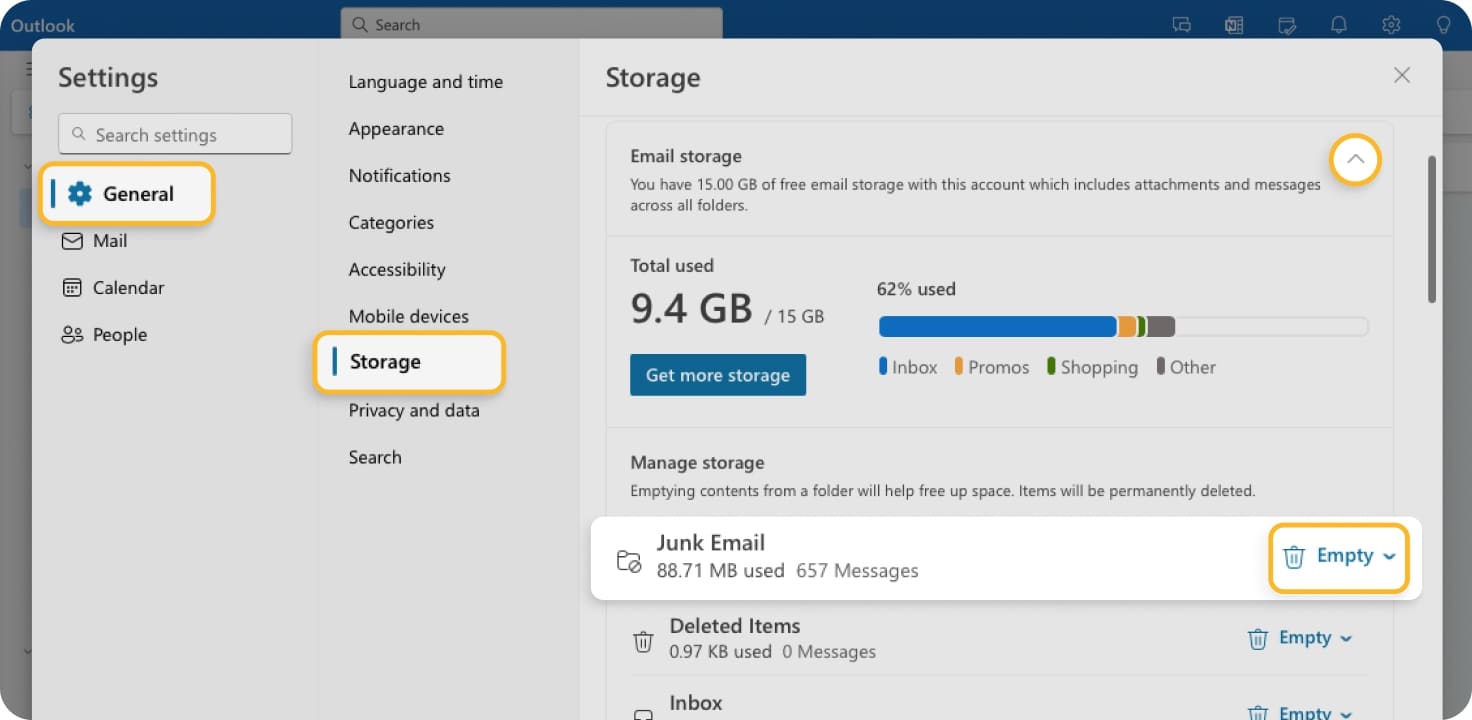Open notifications via the bell icon
The width and height of the screenshot is (1472, 720).
click(x=1340, y=25)
